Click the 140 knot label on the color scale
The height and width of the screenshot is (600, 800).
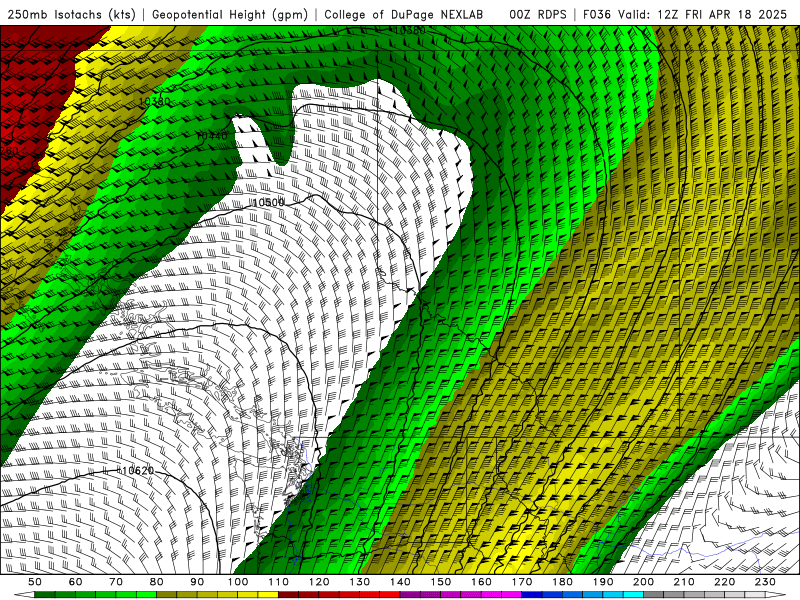tap(400, 582)
